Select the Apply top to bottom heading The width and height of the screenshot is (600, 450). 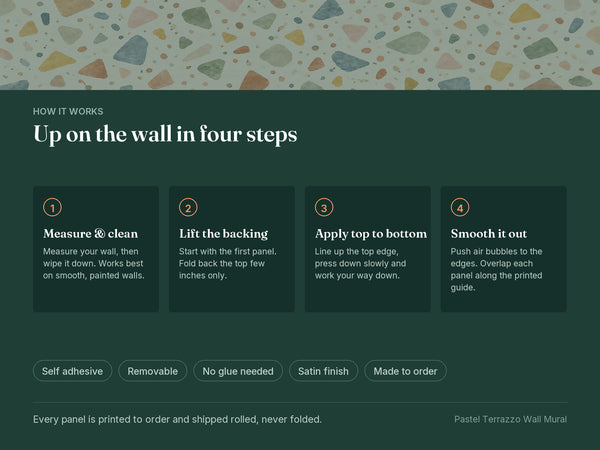[371, 233]
